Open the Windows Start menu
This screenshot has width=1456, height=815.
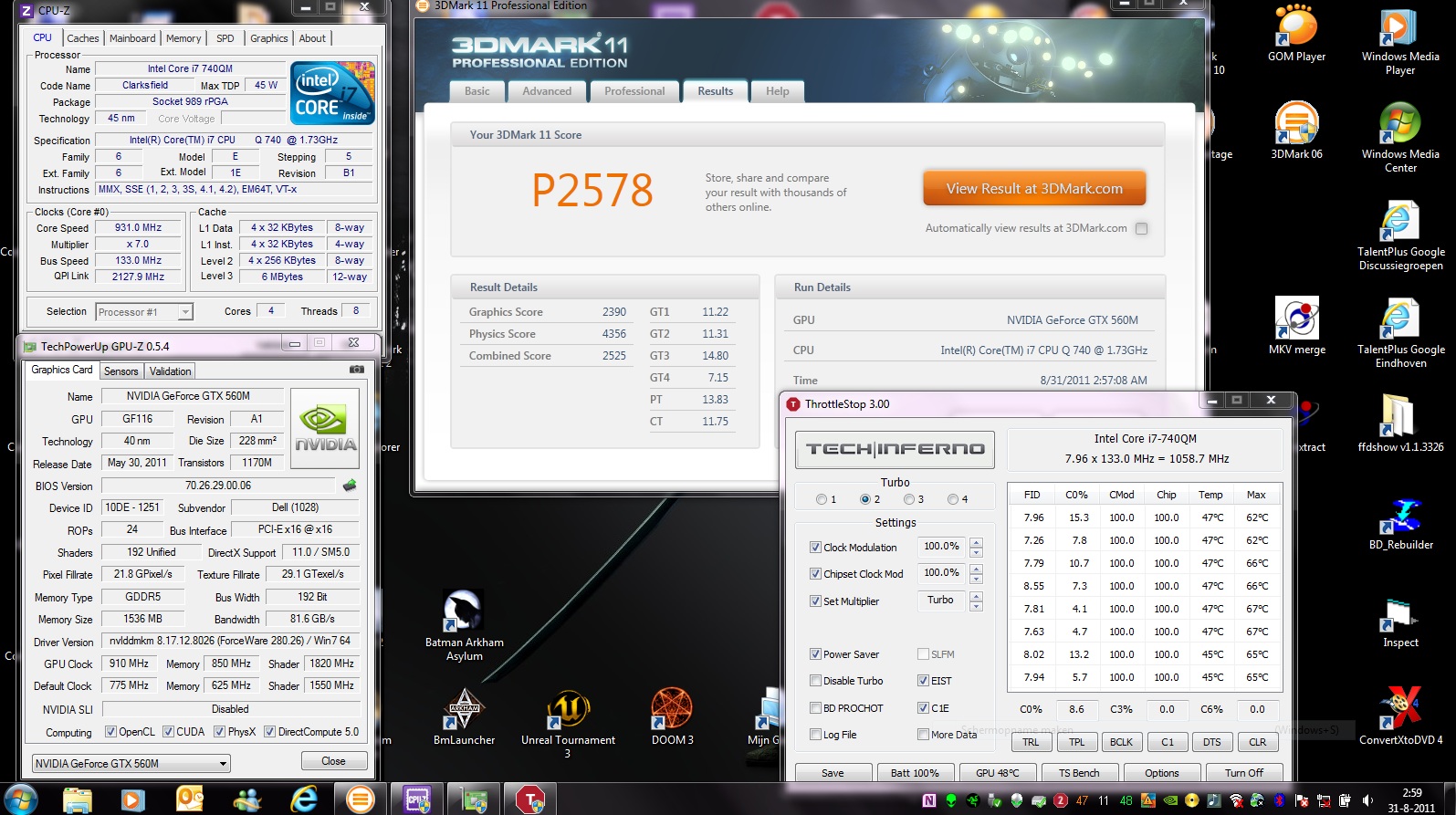20,799
